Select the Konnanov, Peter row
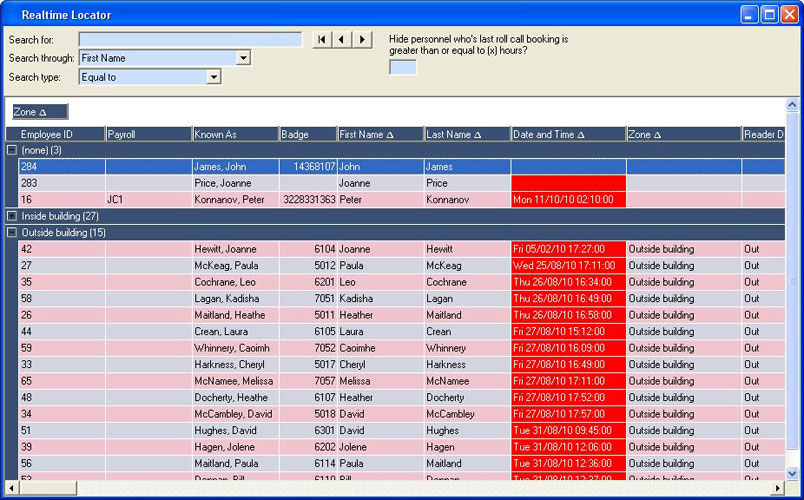 230,200
